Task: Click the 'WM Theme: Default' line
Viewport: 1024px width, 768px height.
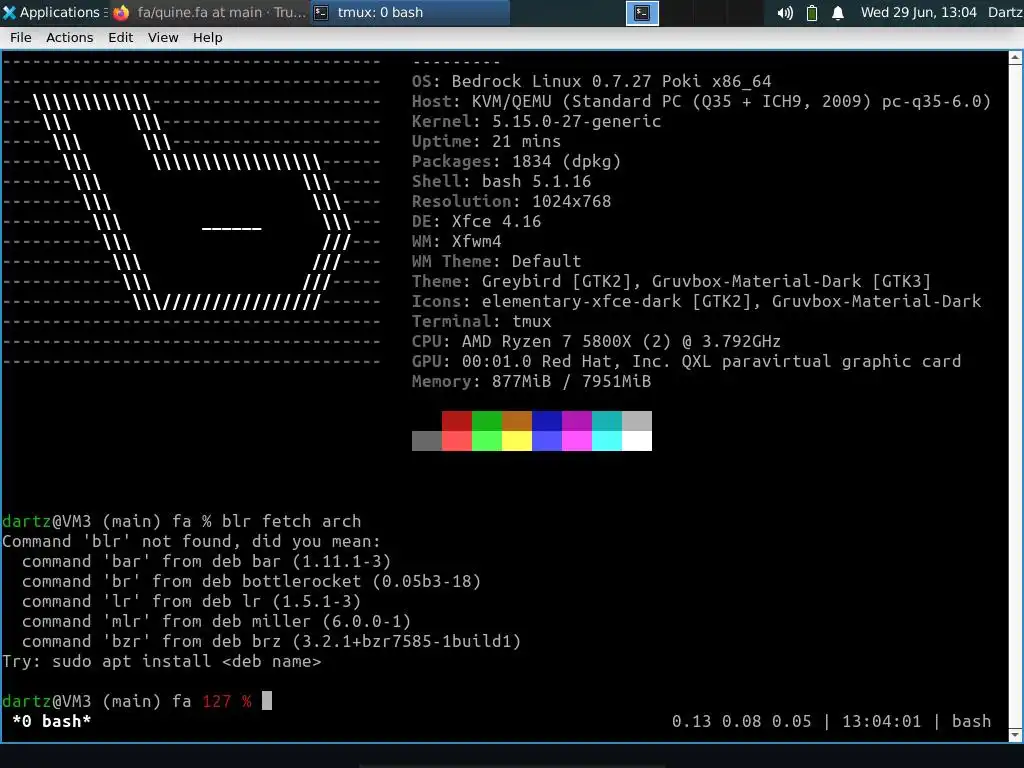Action: tap(496, 261)
